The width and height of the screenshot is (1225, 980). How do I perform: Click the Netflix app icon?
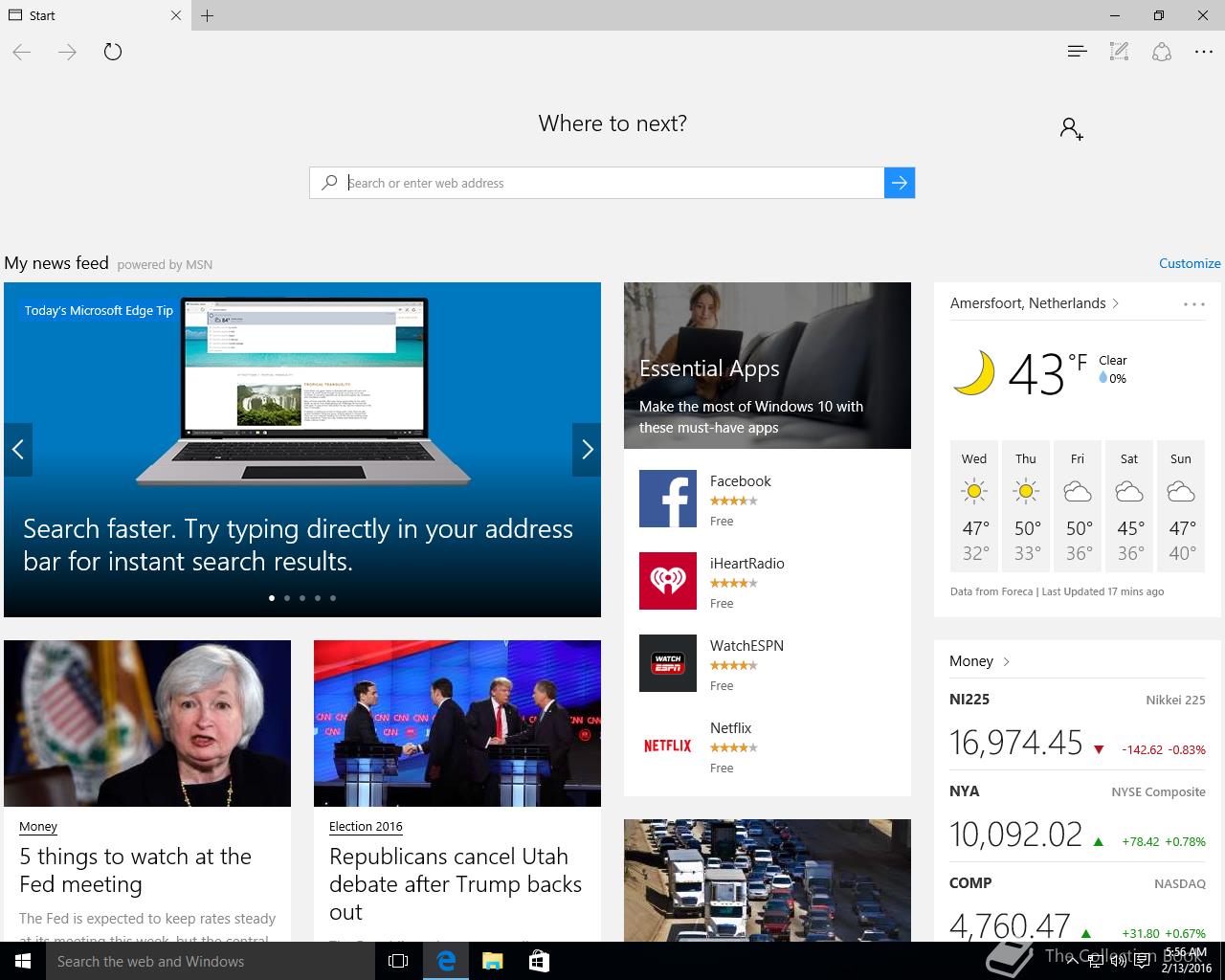coord(668,746)
